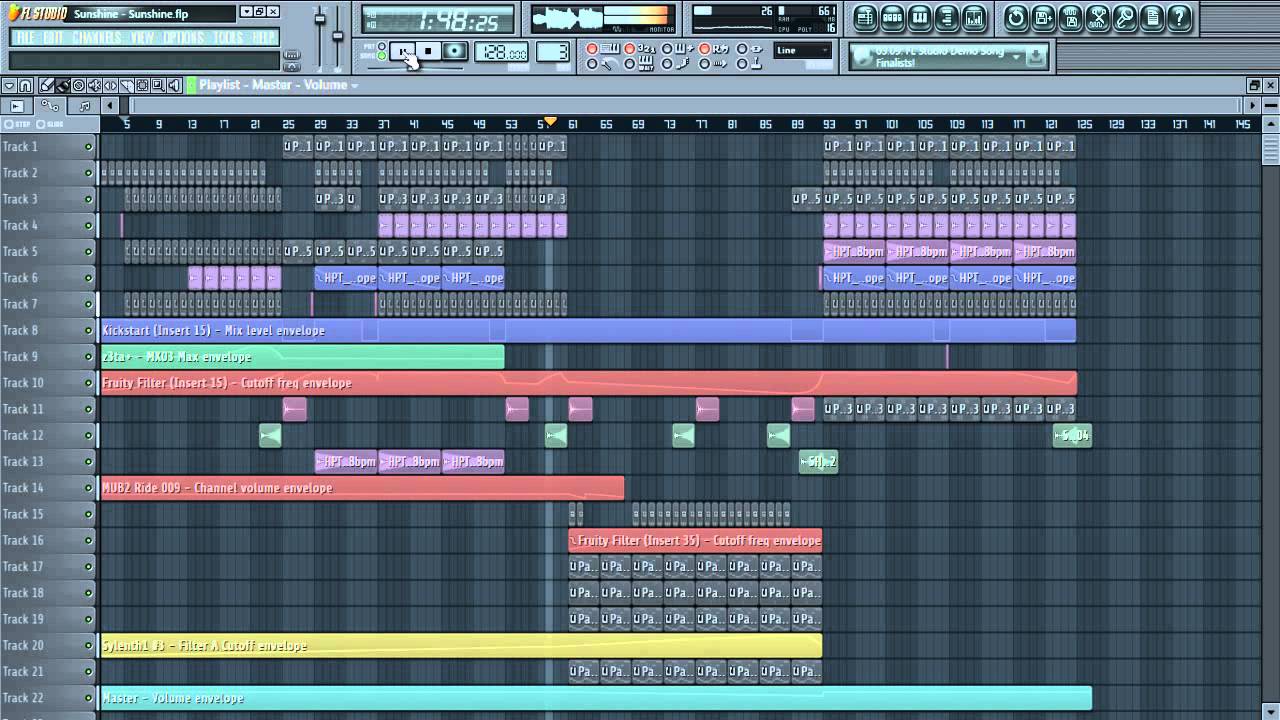The width and height of the screenshot is (1280, 720).
Task: Open project info document icon
Action: (x=1152, y=17)
